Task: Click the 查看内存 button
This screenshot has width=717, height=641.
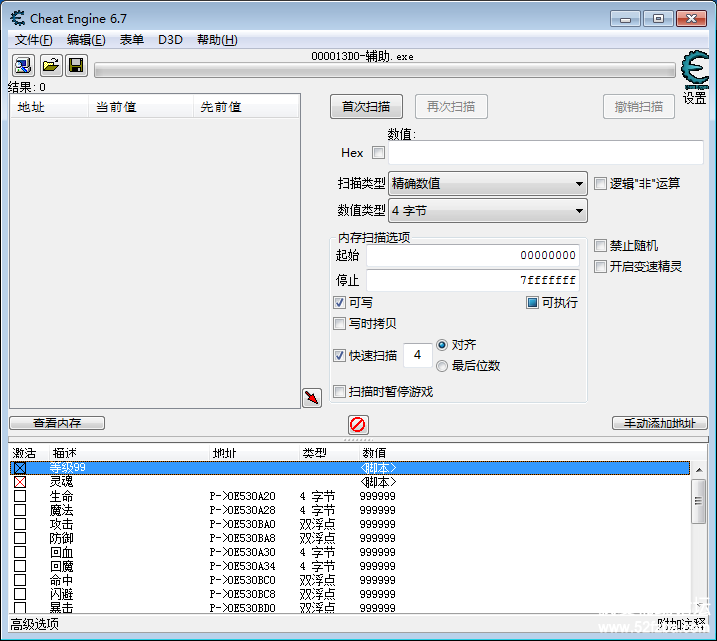Action: (x=57, y=423)
